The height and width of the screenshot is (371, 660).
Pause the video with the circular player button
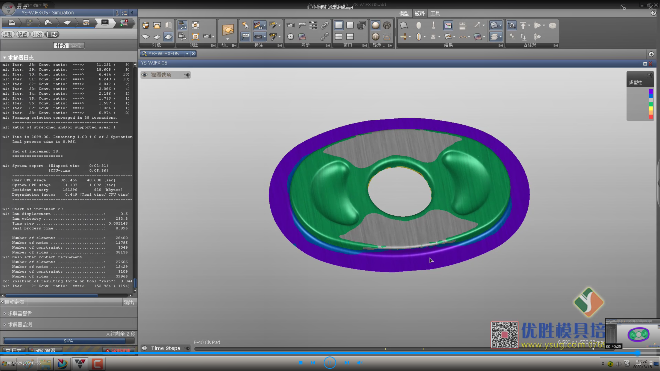pos(330,362)
